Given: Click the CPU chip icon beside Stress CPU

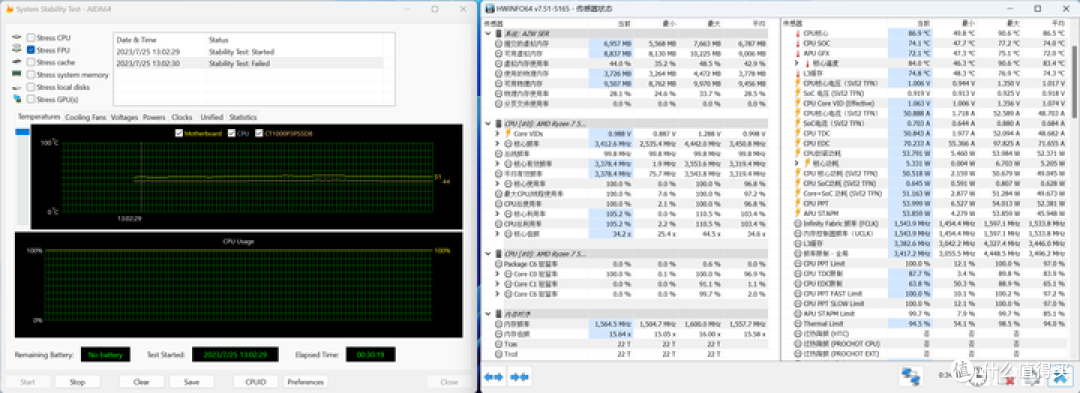Looking at the screenshot, I should [16, 38].
